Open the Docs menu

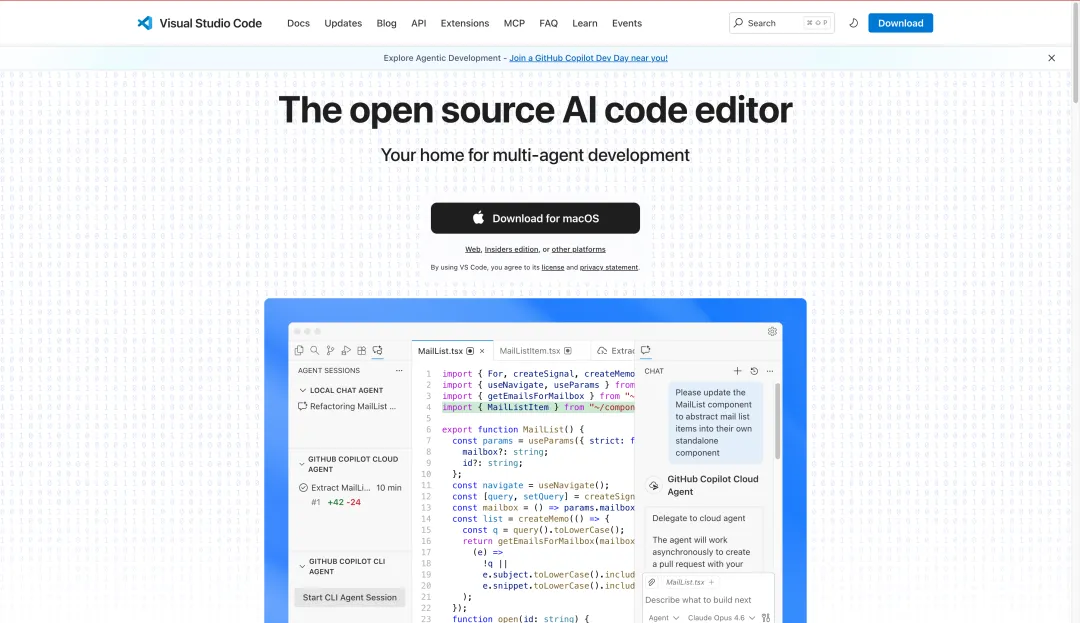(298, 23)
